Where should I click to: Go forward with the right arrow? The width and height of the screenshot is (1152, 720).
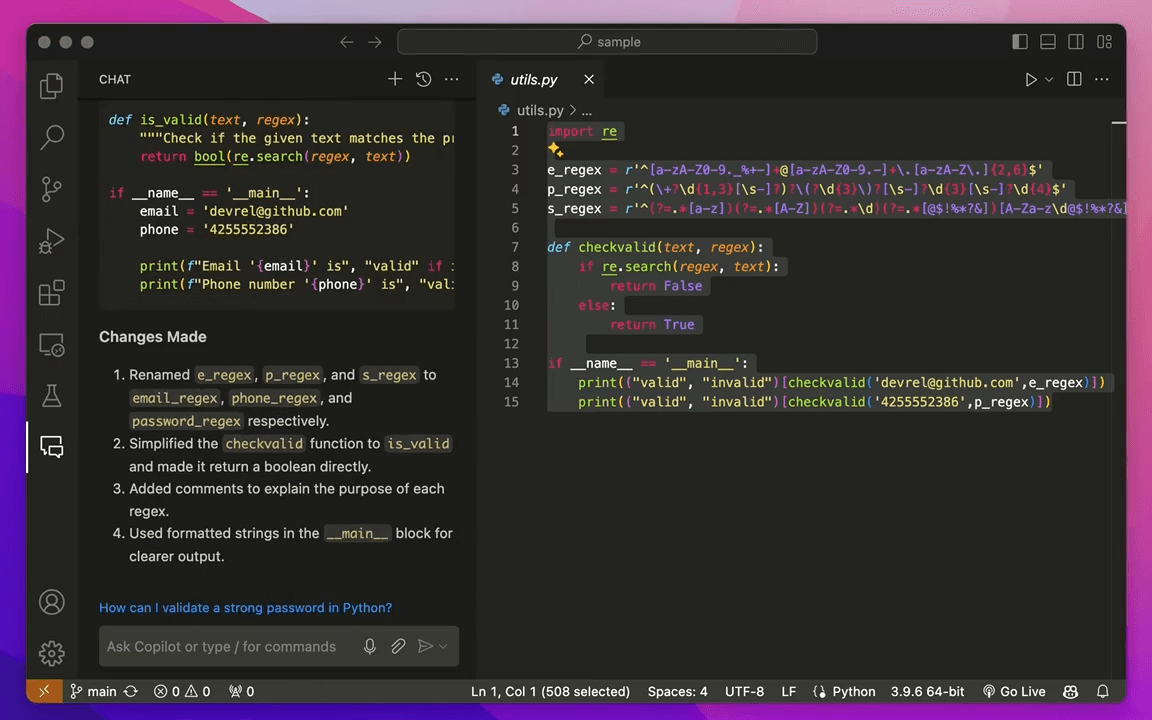375,42
